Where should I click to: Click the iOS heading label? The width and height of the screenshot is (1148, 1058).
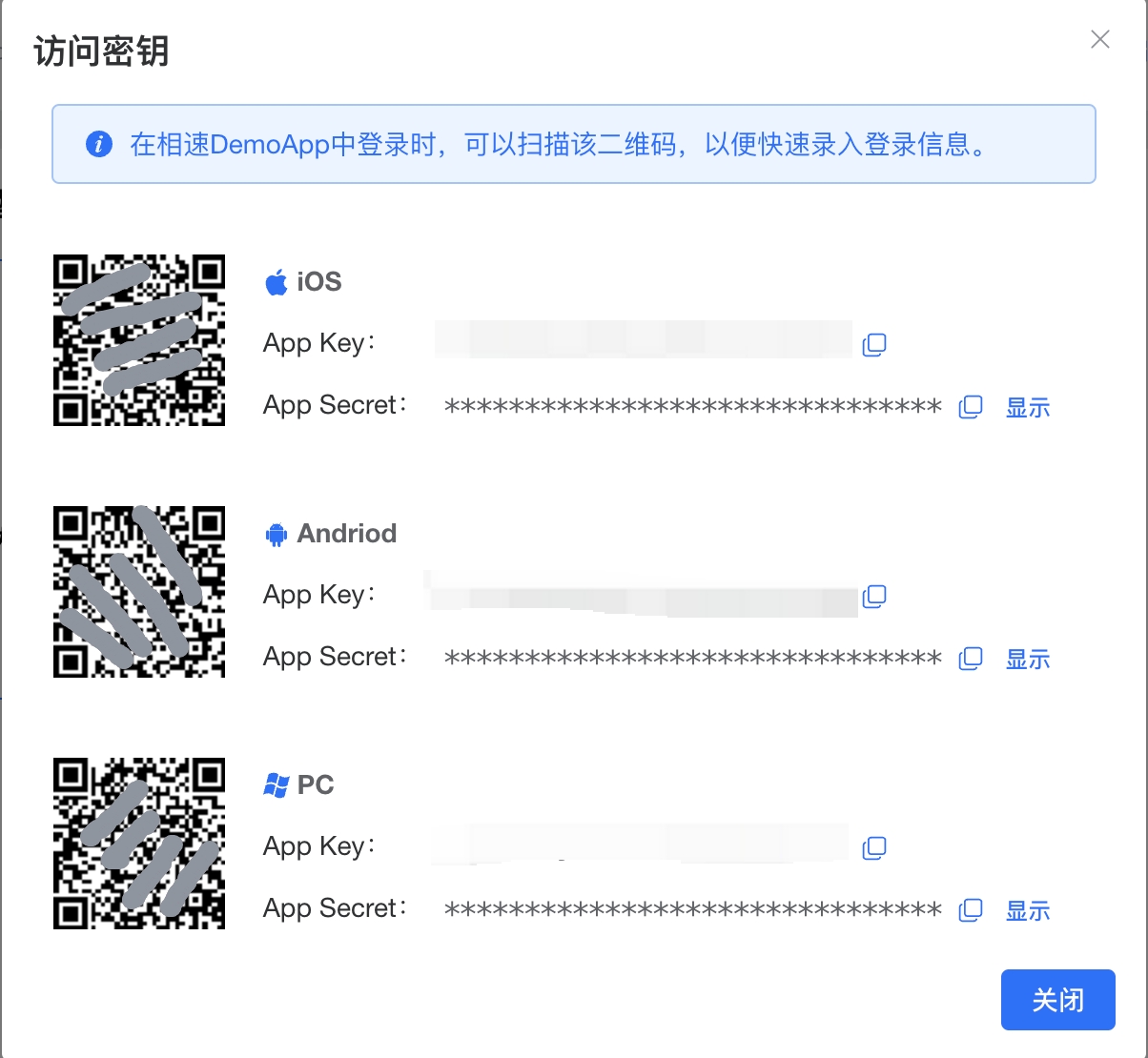[319, 282]
